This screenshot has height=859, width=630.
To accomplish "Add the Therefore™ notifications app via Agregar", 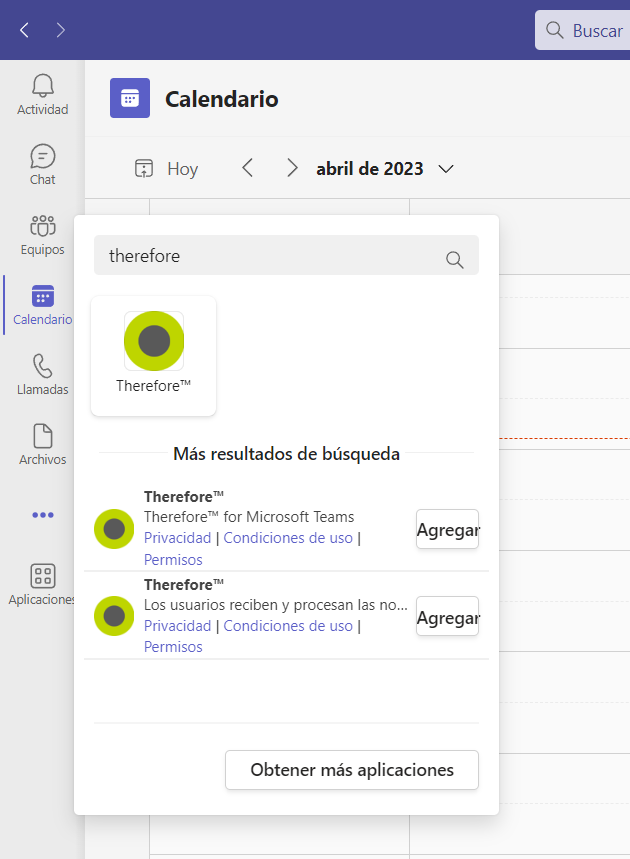I will tap(448, 616).
